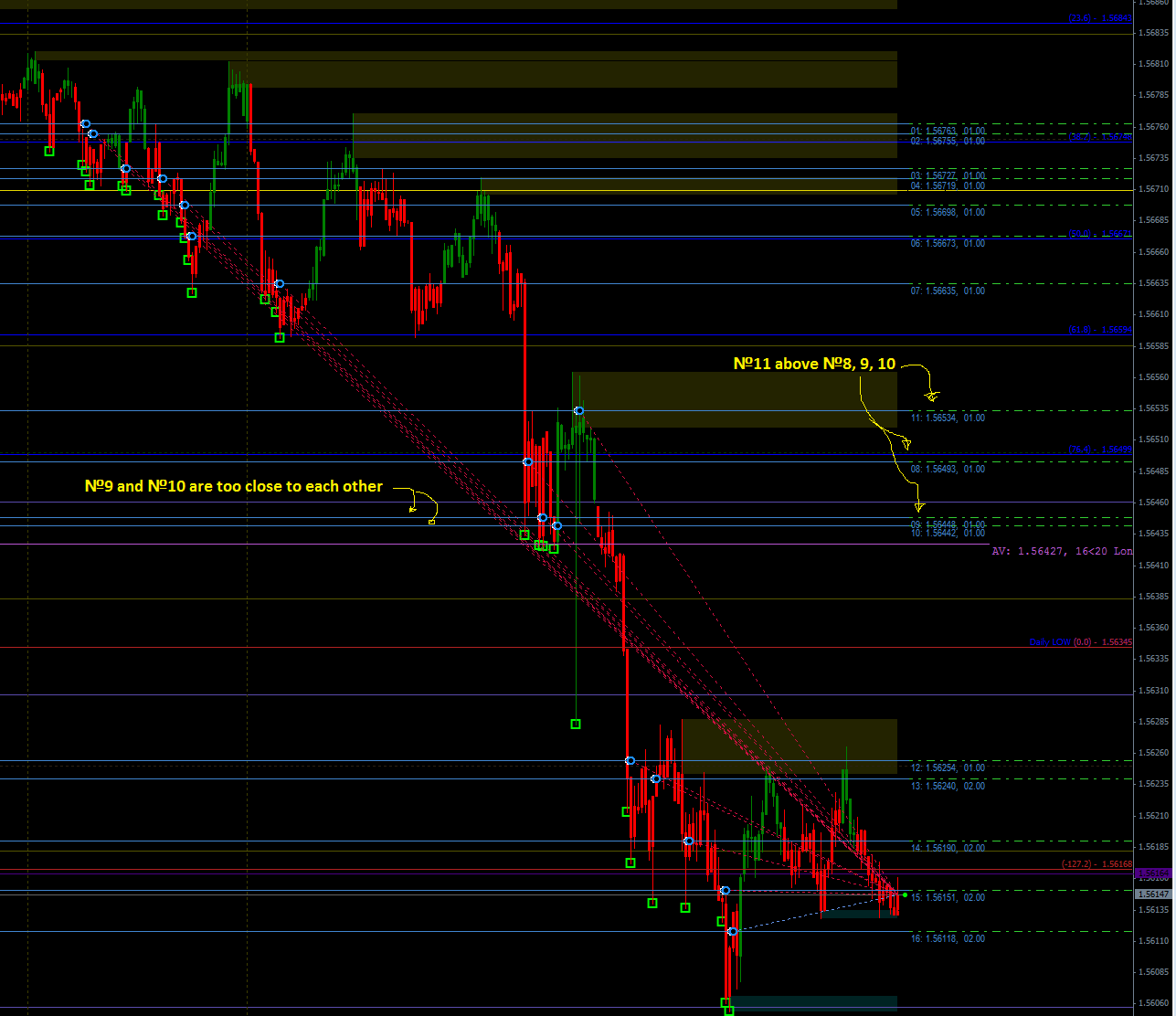Select the (76.4) Fibonacci level label
The height and width of the screenshot is (1016, 1176).
(x=1100, y=450)
